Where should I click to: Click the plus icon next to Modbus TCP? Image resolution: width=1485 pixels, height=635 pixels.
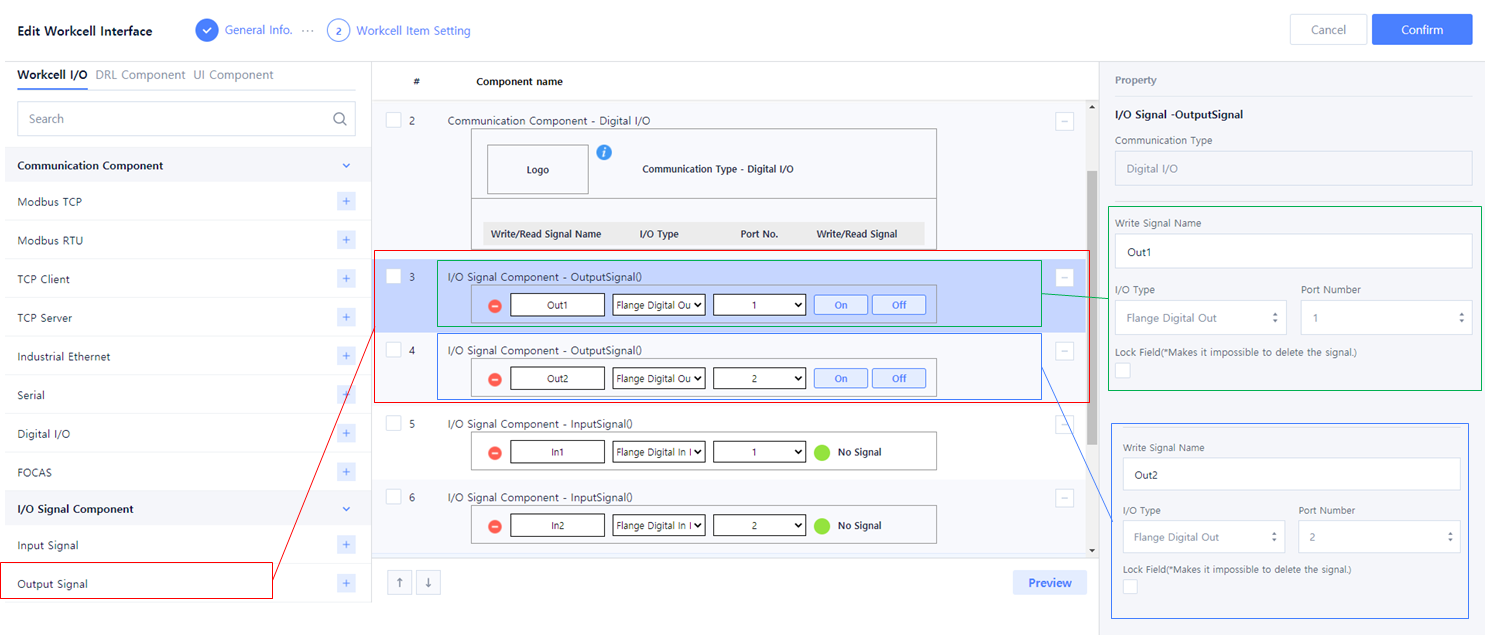tap(346, 202)
